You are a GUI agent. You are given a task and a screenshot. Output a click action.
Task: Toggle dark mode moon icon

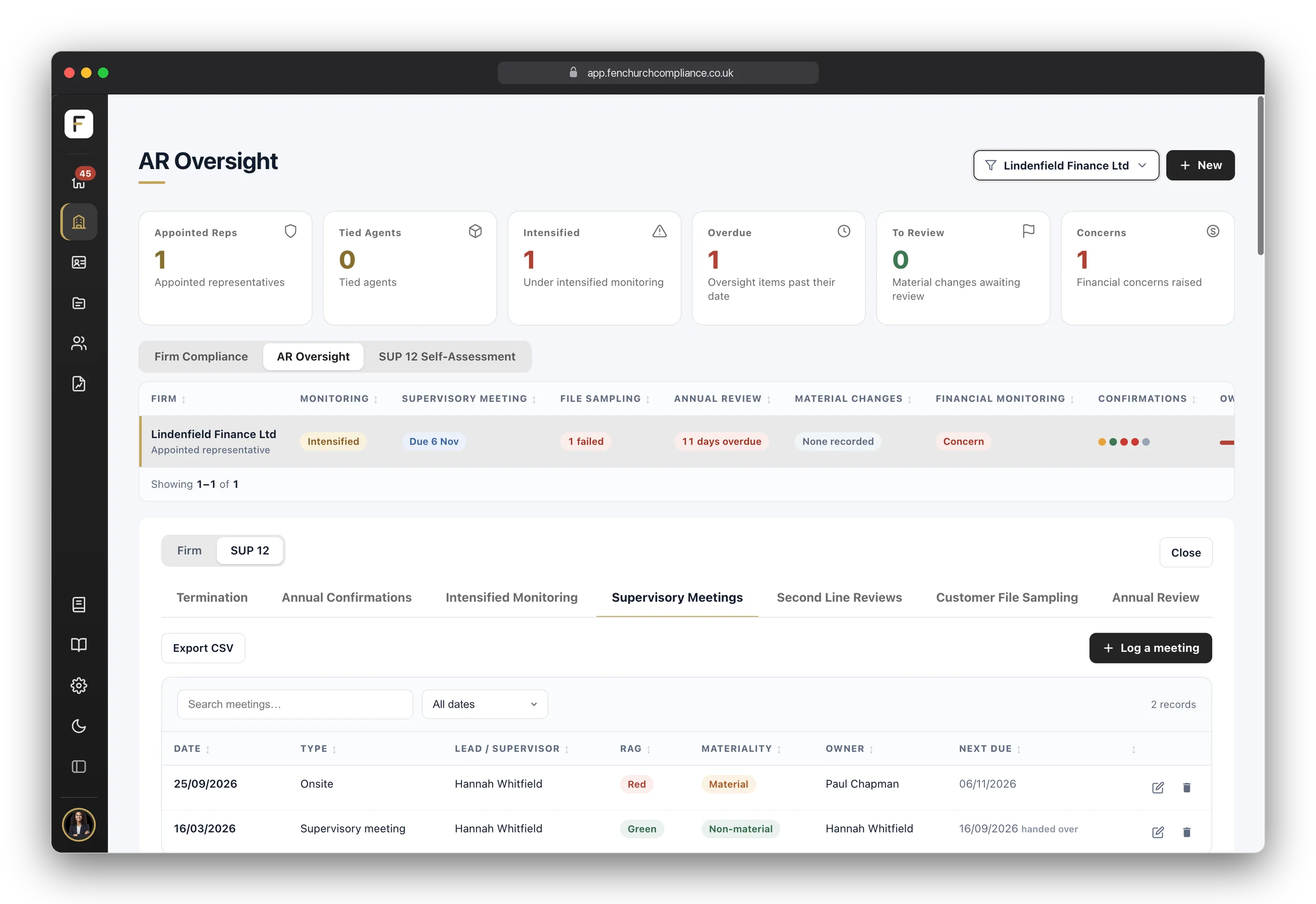79,726
